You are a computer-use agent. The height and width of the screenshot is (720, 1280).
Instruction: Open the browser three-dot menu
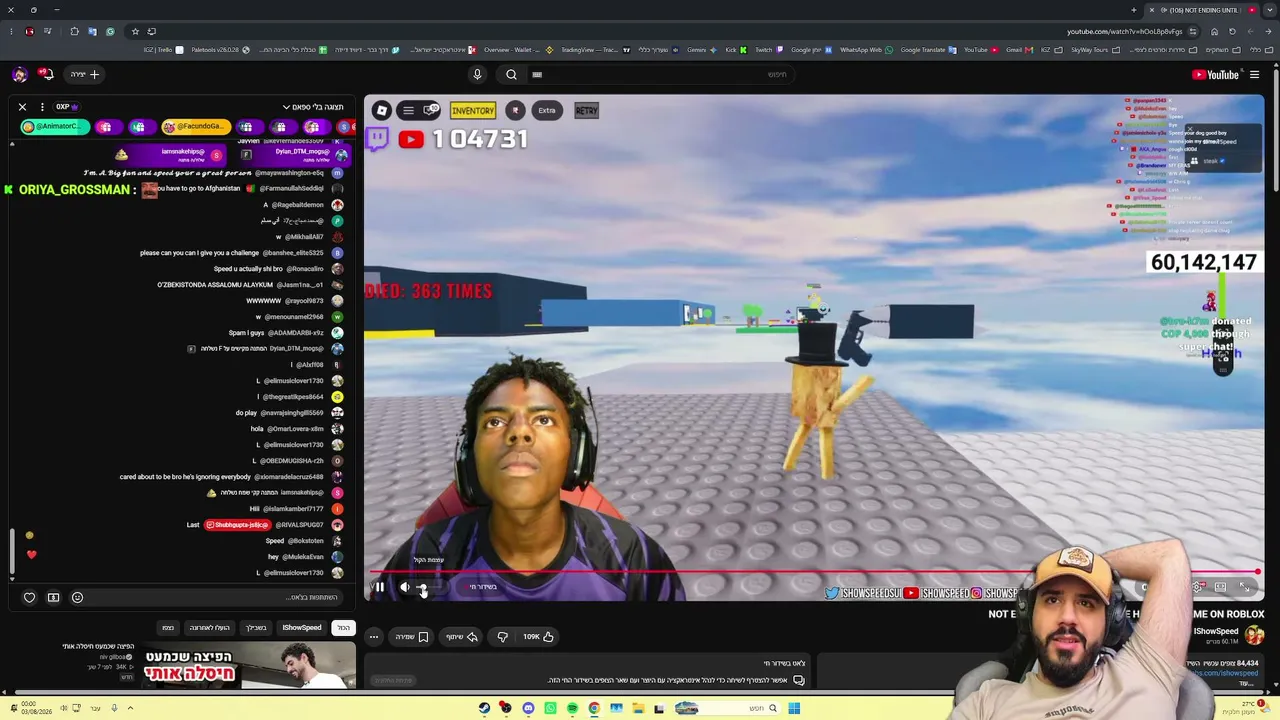click(x=11, y=31)
